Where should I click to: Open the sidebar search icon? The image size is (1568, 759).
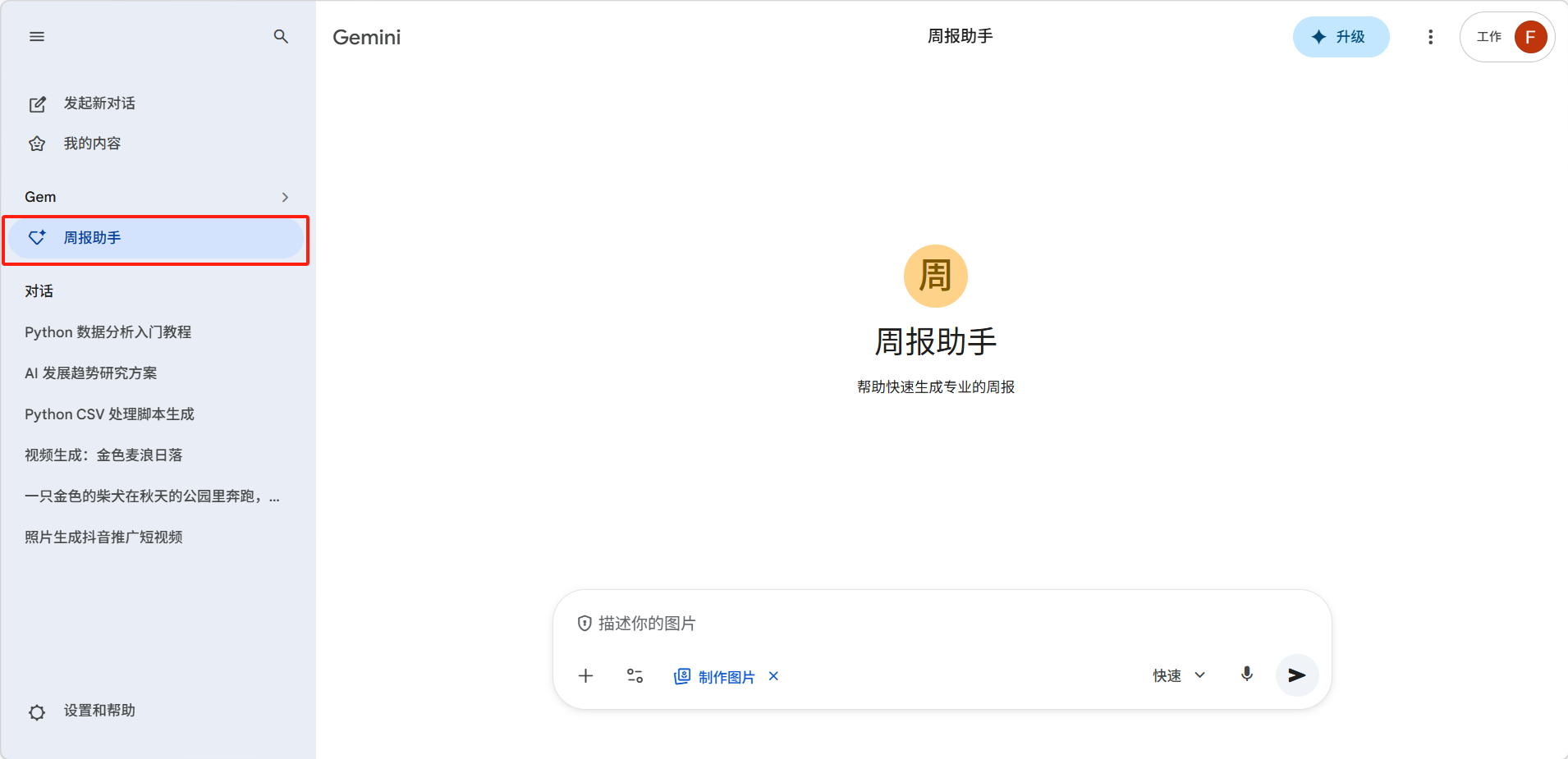point(281,37)
